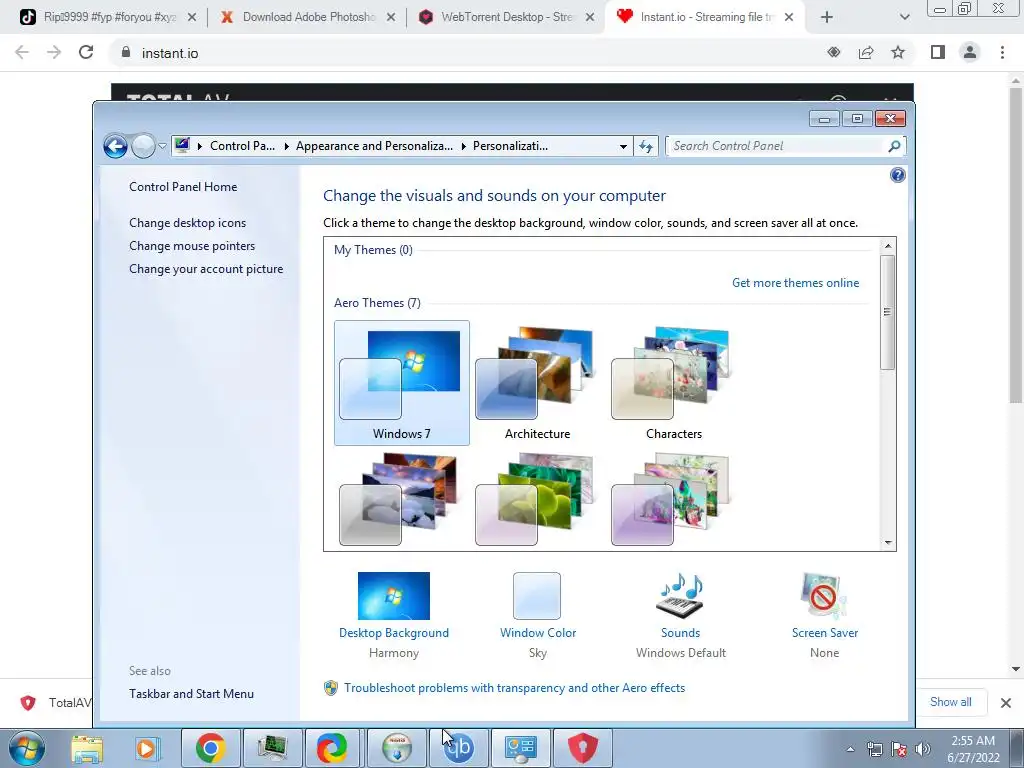1024x768 pixels.
Task: Click the refresh button beside address bar
Action: pos(646,146)
